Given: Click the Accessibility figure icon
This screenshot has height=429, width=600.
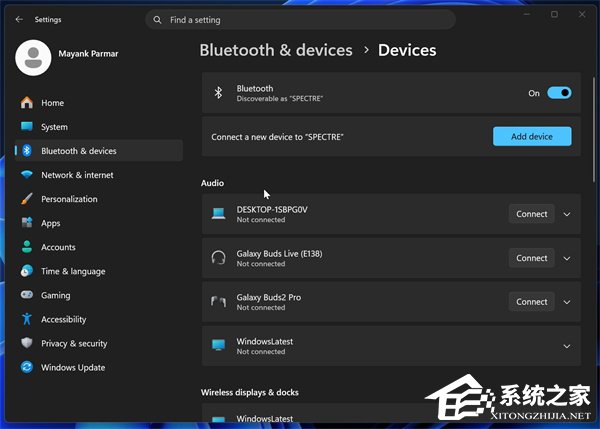Looking at the screenshot, I should coord(27,319).
